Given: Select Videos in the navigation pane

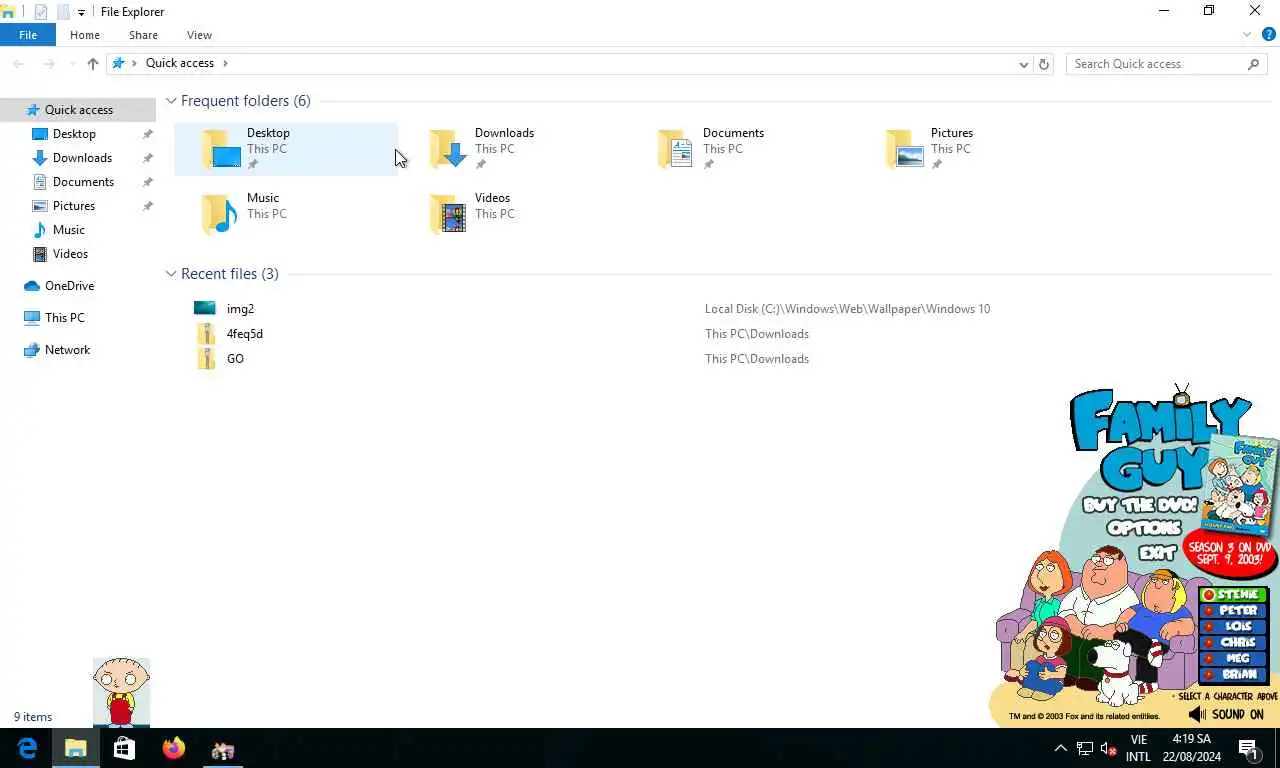Looking at the screenshot, I should click(x=70, y=254).
